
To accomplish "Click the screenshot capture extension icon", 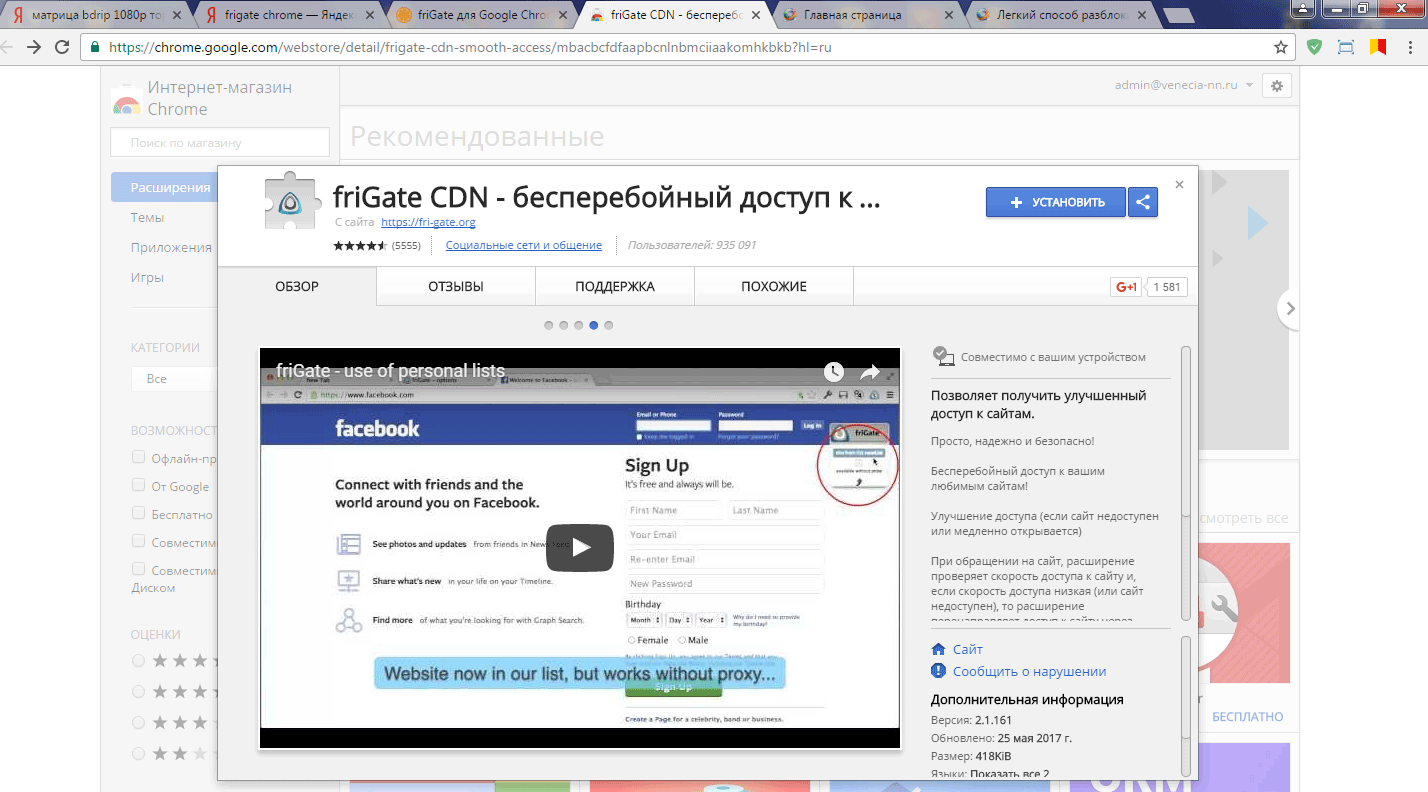I will (1346, 47).
